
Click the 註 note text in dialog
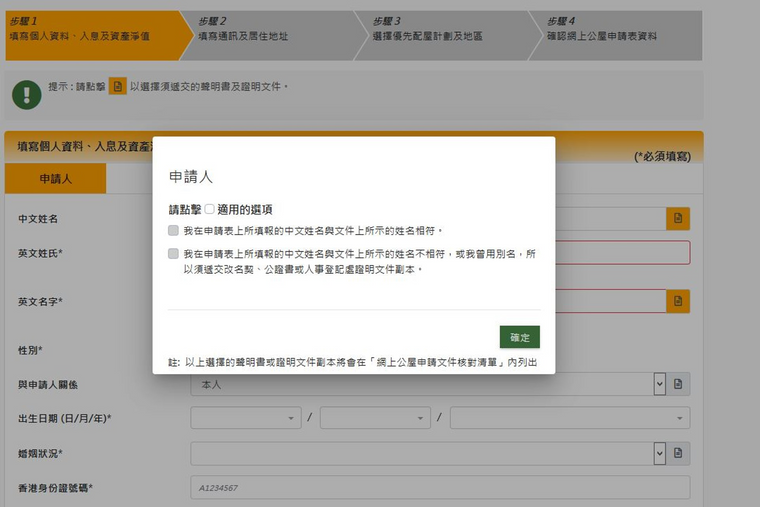pyautogui.click(x=353, y=363)
